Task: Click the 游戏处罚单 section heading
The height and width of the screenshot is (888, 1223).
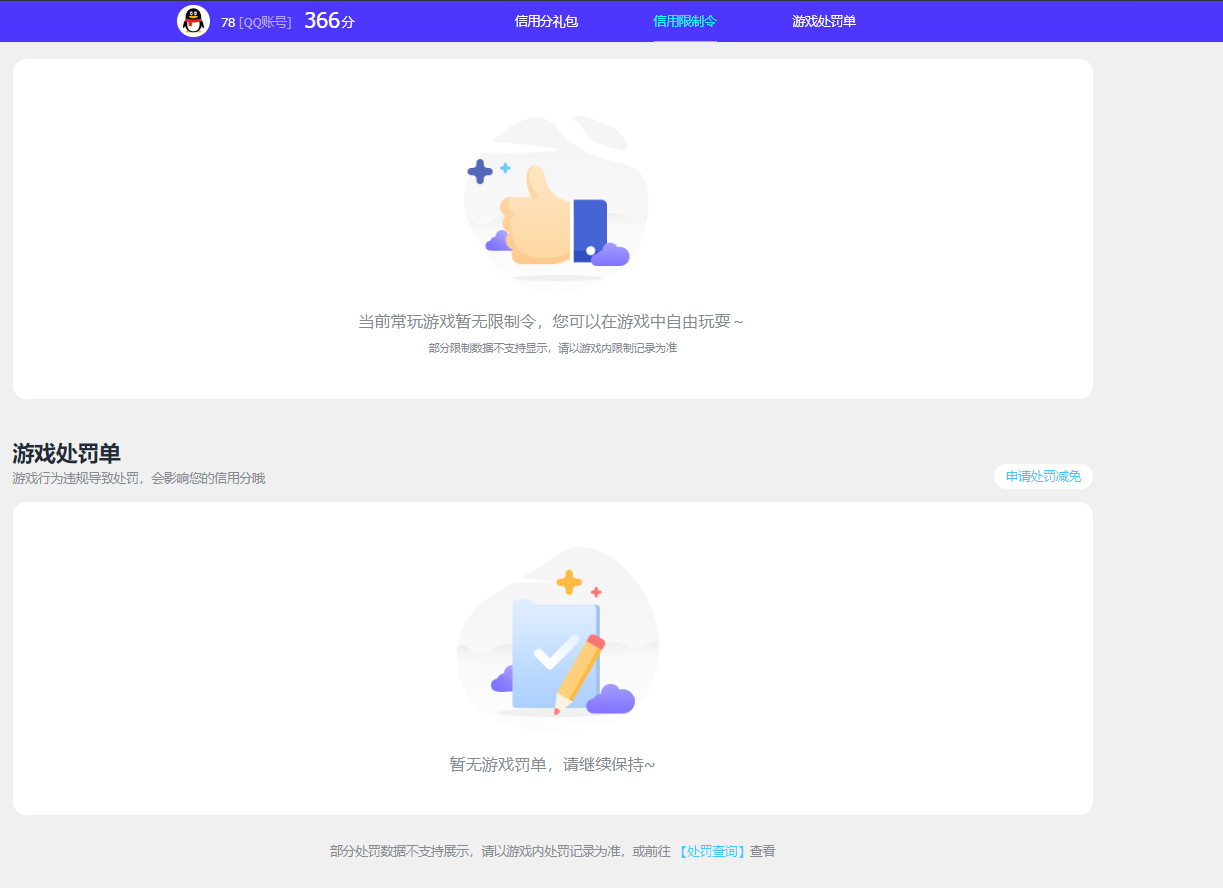Action: point(66,453)
